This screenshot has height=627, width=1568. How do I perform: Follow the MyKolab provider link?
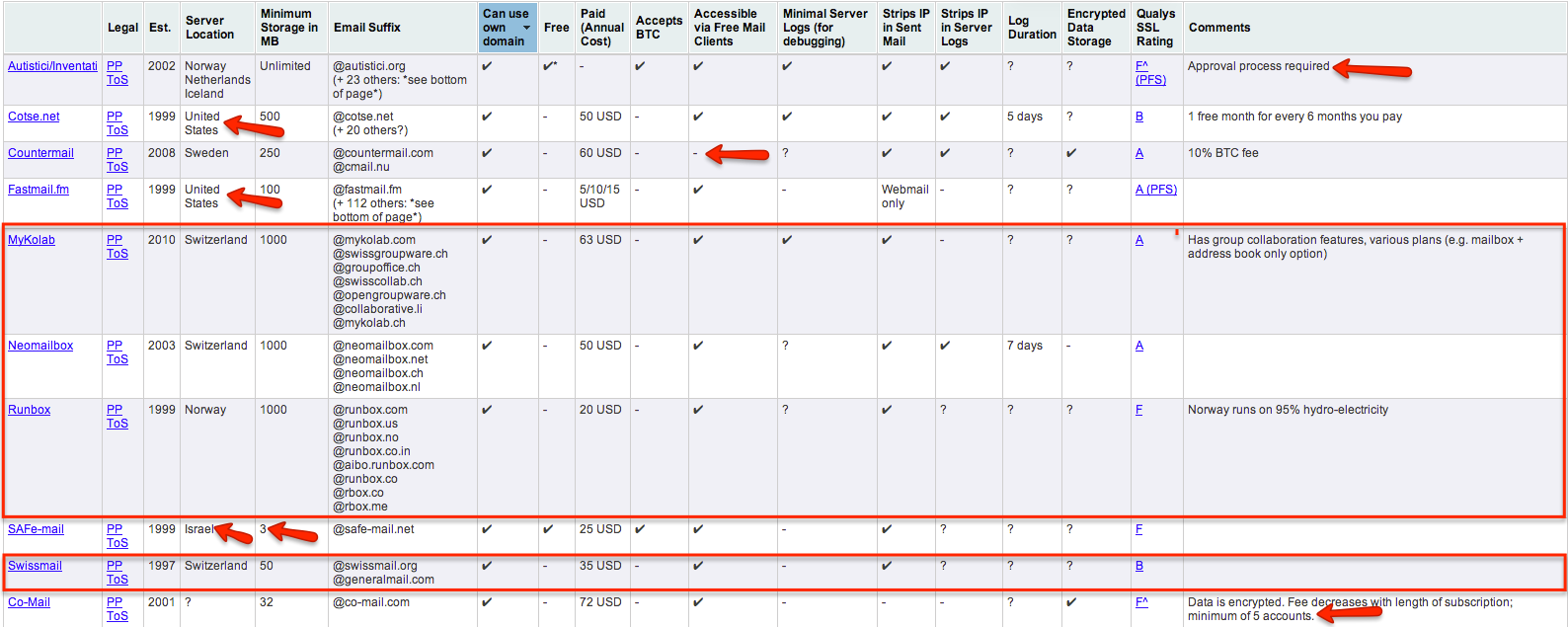[x=32, y=240]
